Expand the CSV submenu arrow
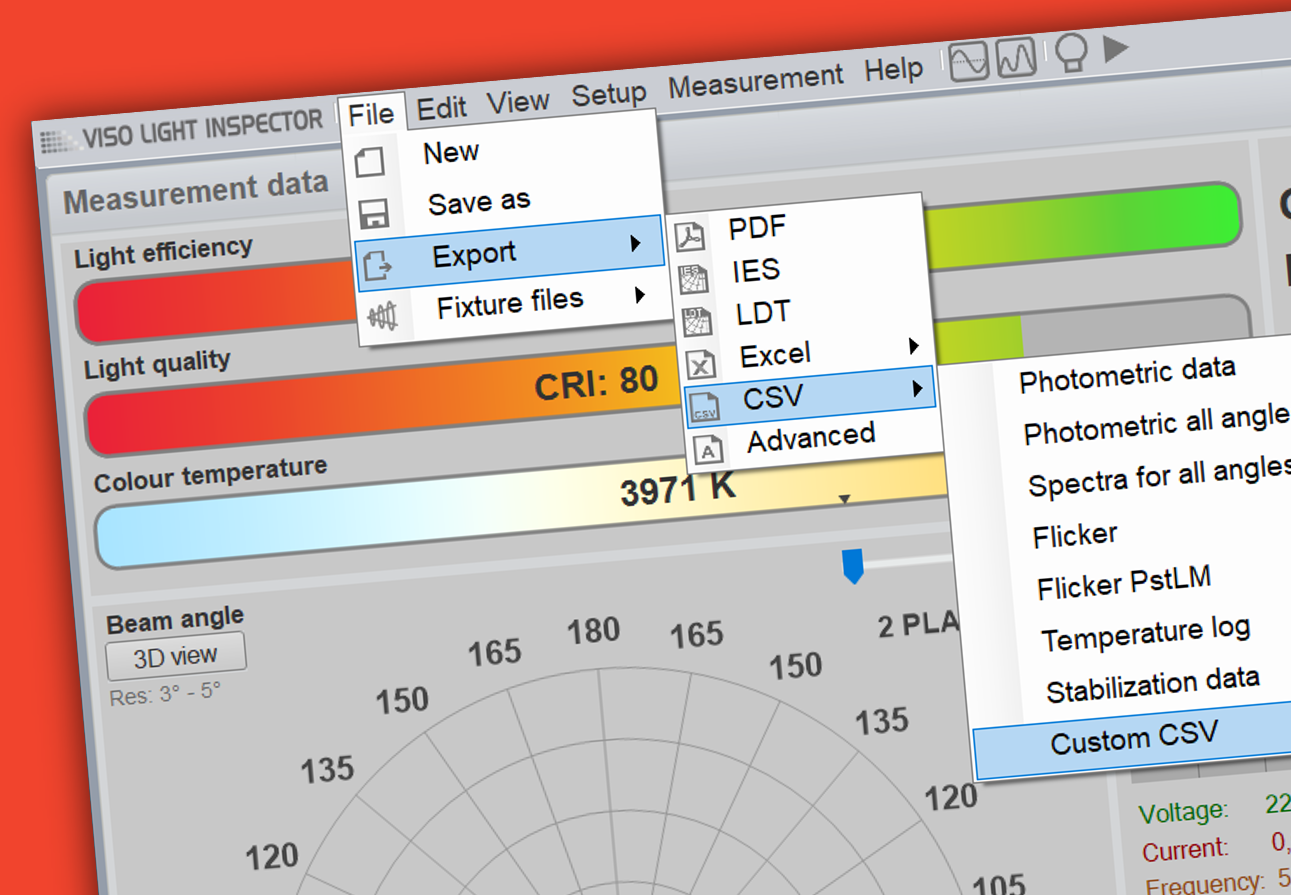Image resolution: width=1291 pixels, height=895 pixels. 918,389
